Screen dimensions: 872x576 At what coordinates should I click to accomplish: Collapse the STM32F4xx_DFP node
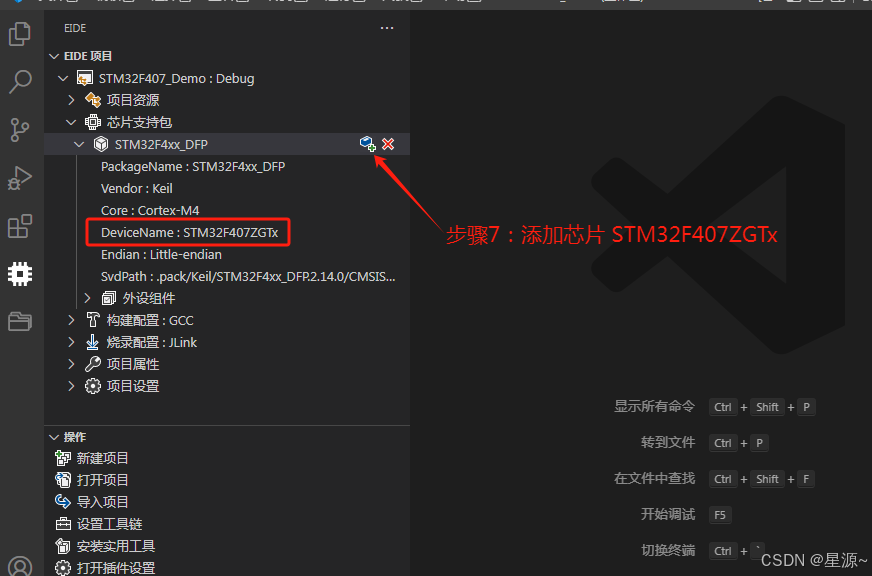pyautogui.click(x=79, y=145)
